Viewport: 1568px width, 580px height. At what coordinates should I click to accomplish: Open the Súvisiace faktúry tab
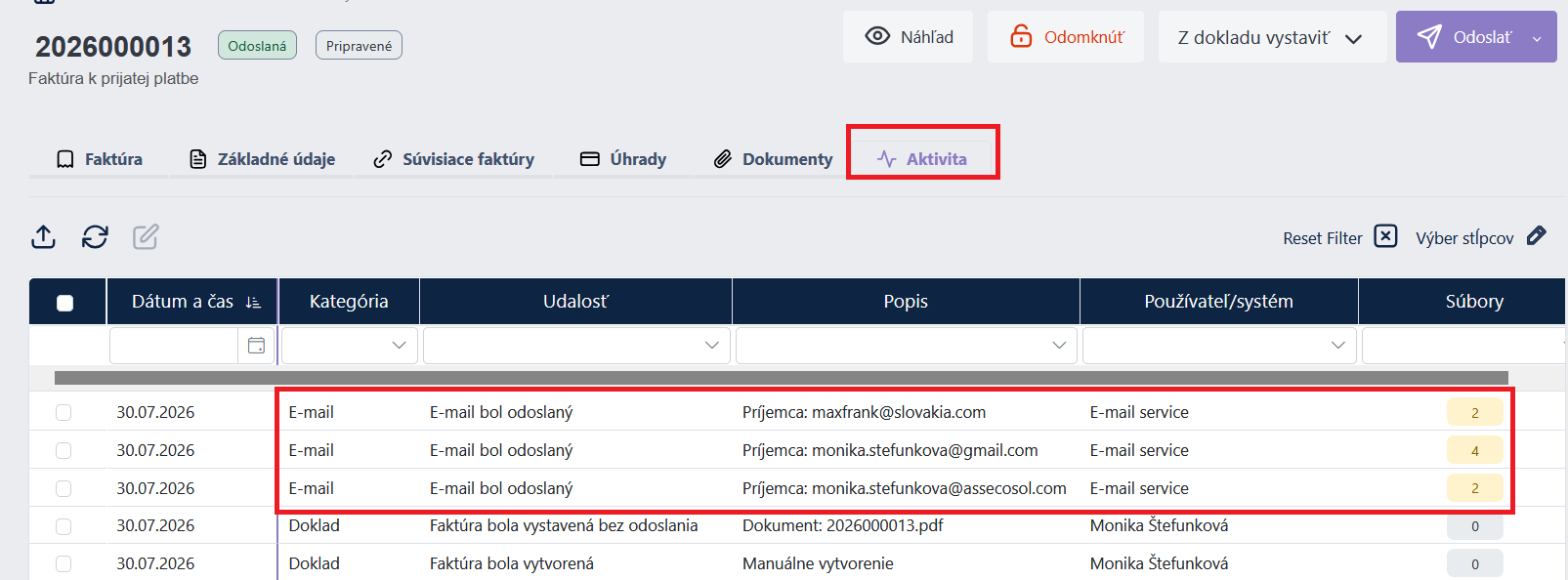click(x=454, y=159)
